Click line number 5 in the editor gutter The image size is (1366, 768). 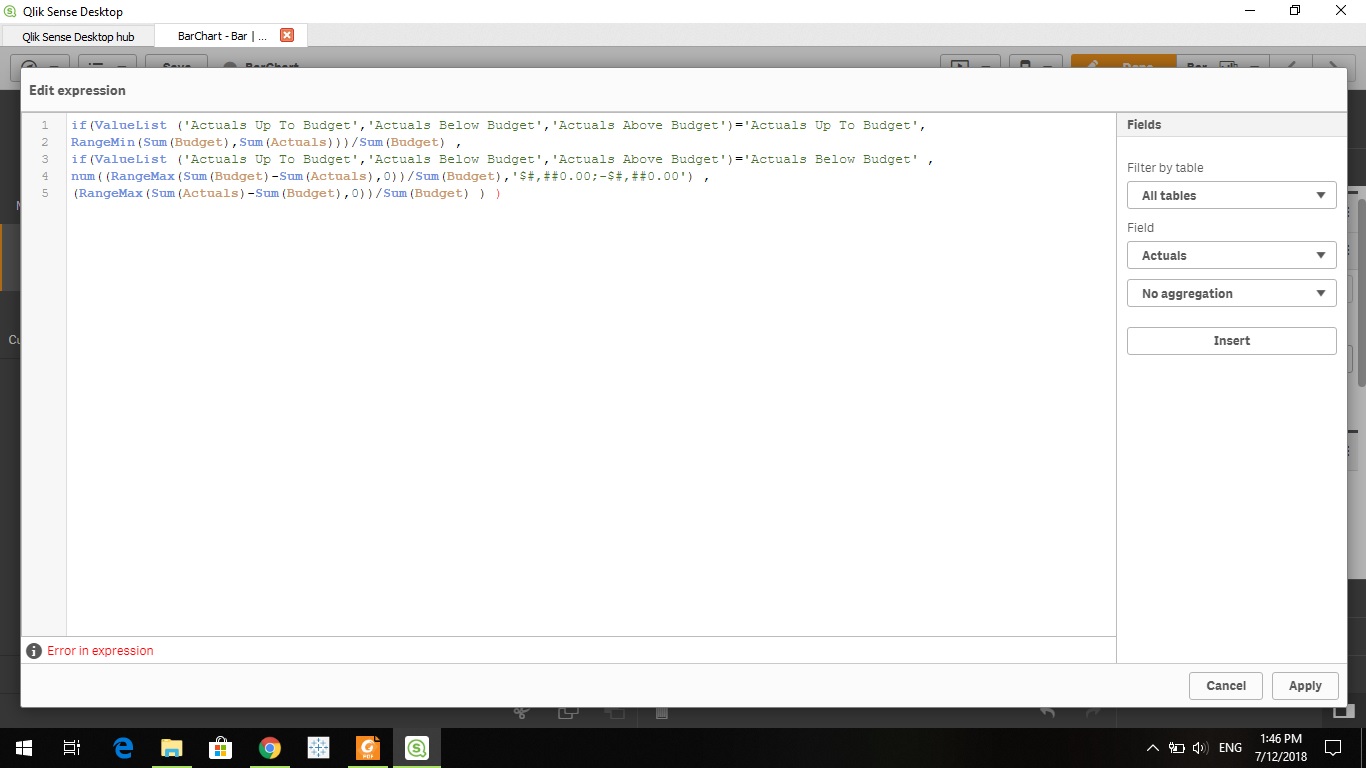45,194
